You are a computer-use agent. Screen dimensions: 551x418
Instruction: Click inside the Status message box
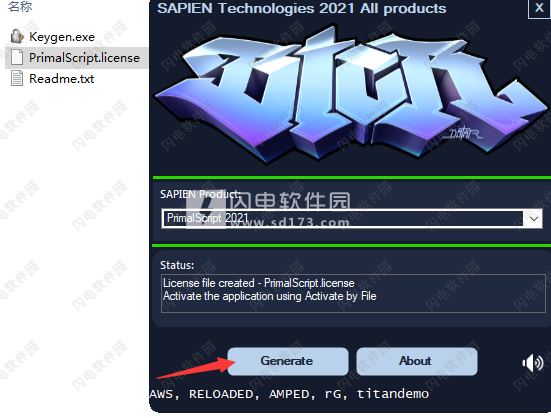click(x=353, y=293)
